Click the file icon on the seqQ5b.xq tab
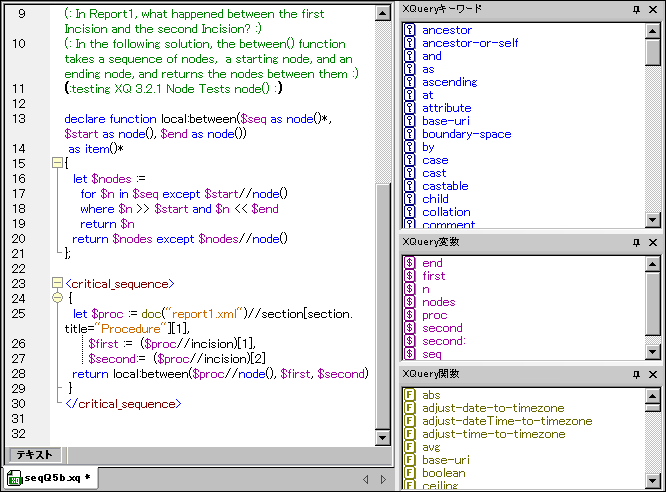The width and height of the screenshot is (666, 492). pyautogui.click(x=15, y=478)
